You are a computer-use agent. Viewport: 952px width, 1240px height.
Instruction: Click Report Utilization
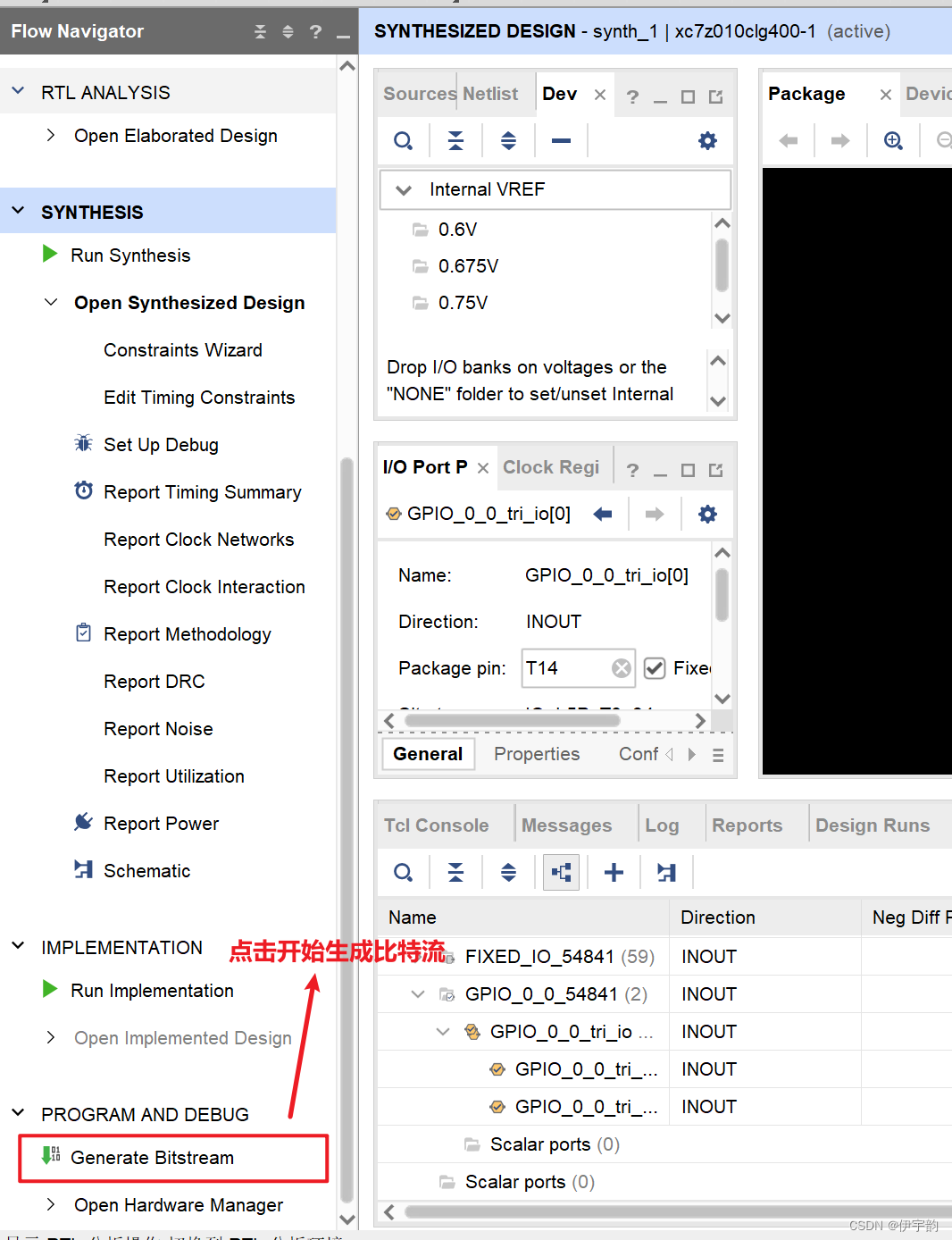174,776
